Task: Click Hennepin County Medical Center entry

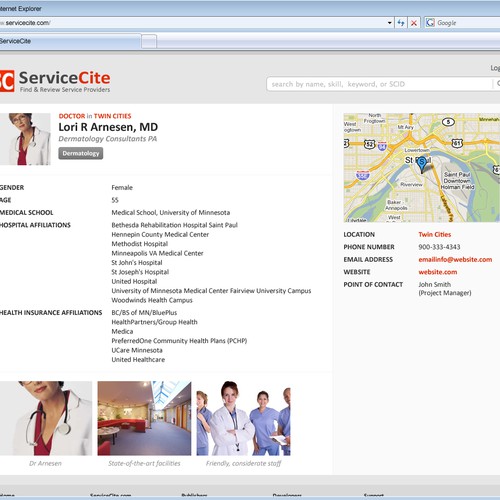Action: (160, 234)
